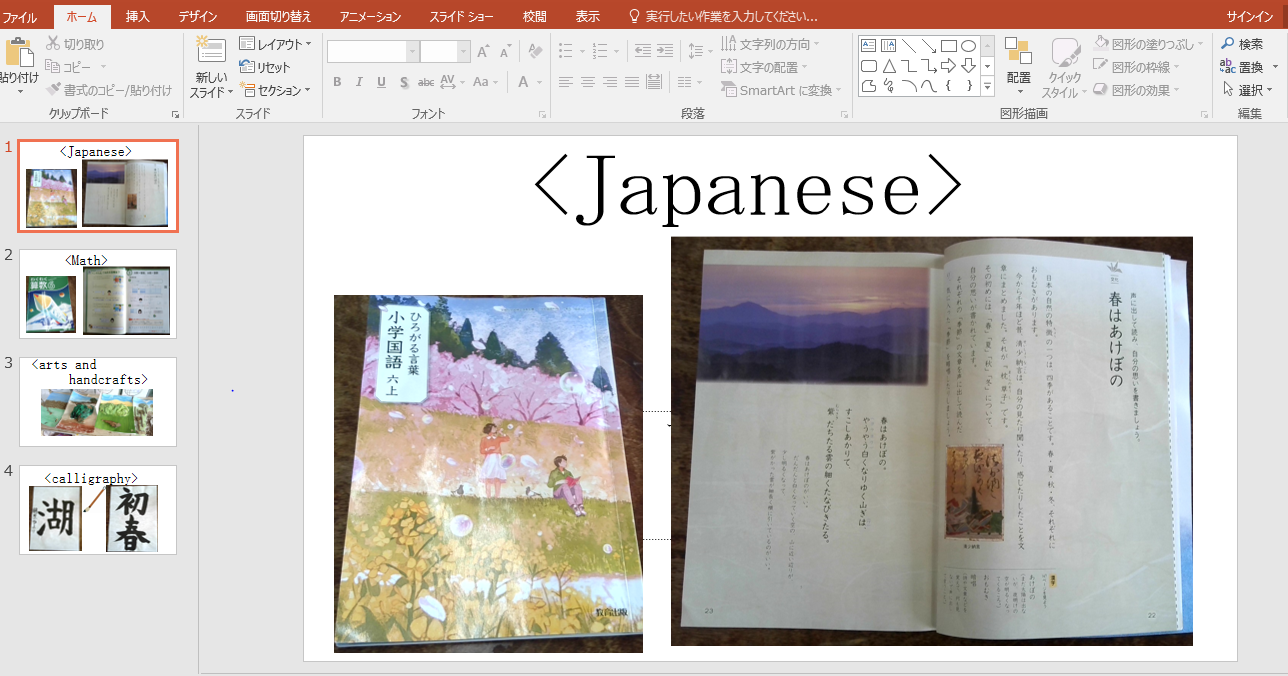Expand the shapes gallery with More arrow
The height and width of the screenshot is (676, 1288).
(x=988, y=87)
